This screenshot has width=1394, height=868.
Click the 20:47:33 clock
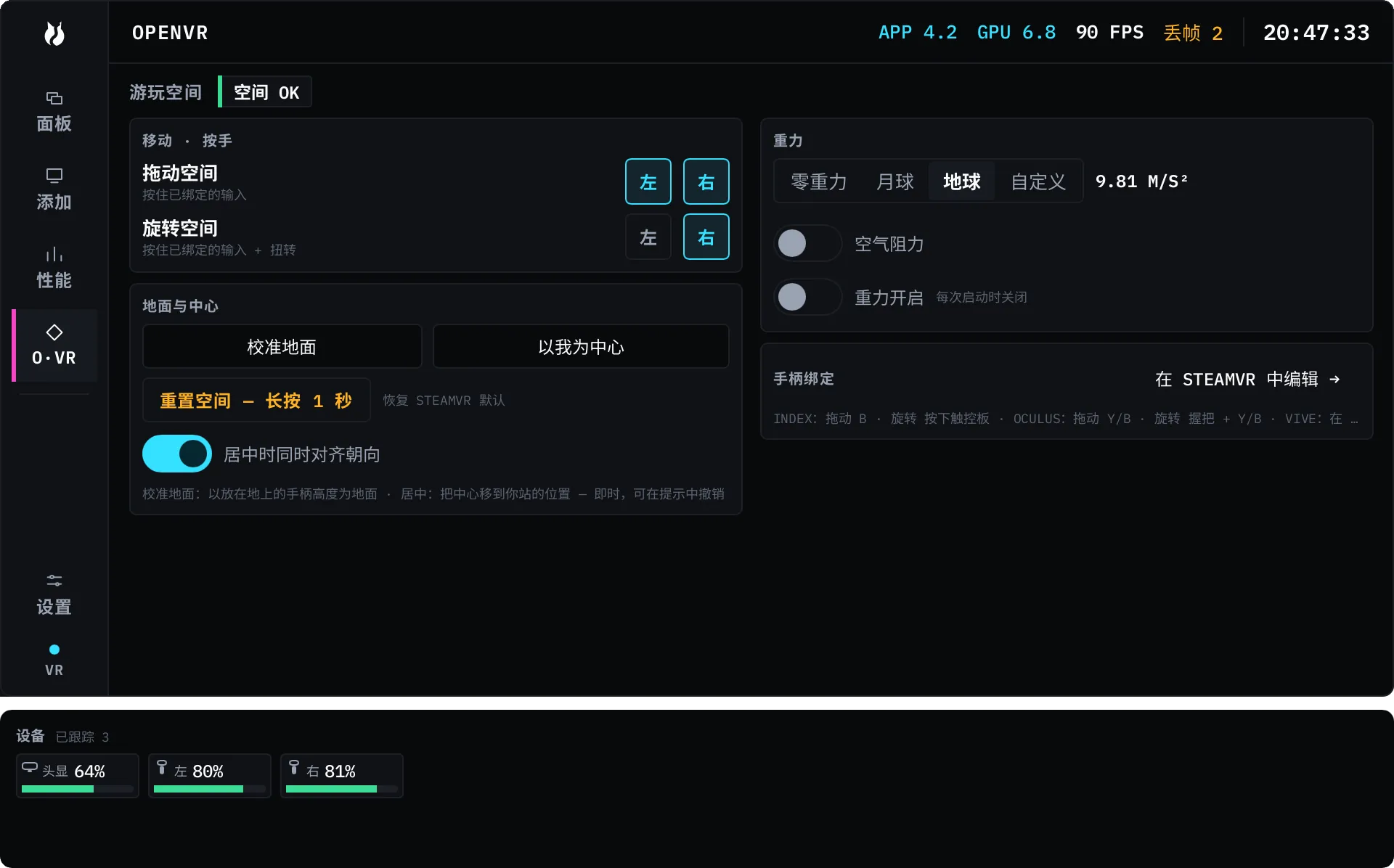pos(1316,33)
